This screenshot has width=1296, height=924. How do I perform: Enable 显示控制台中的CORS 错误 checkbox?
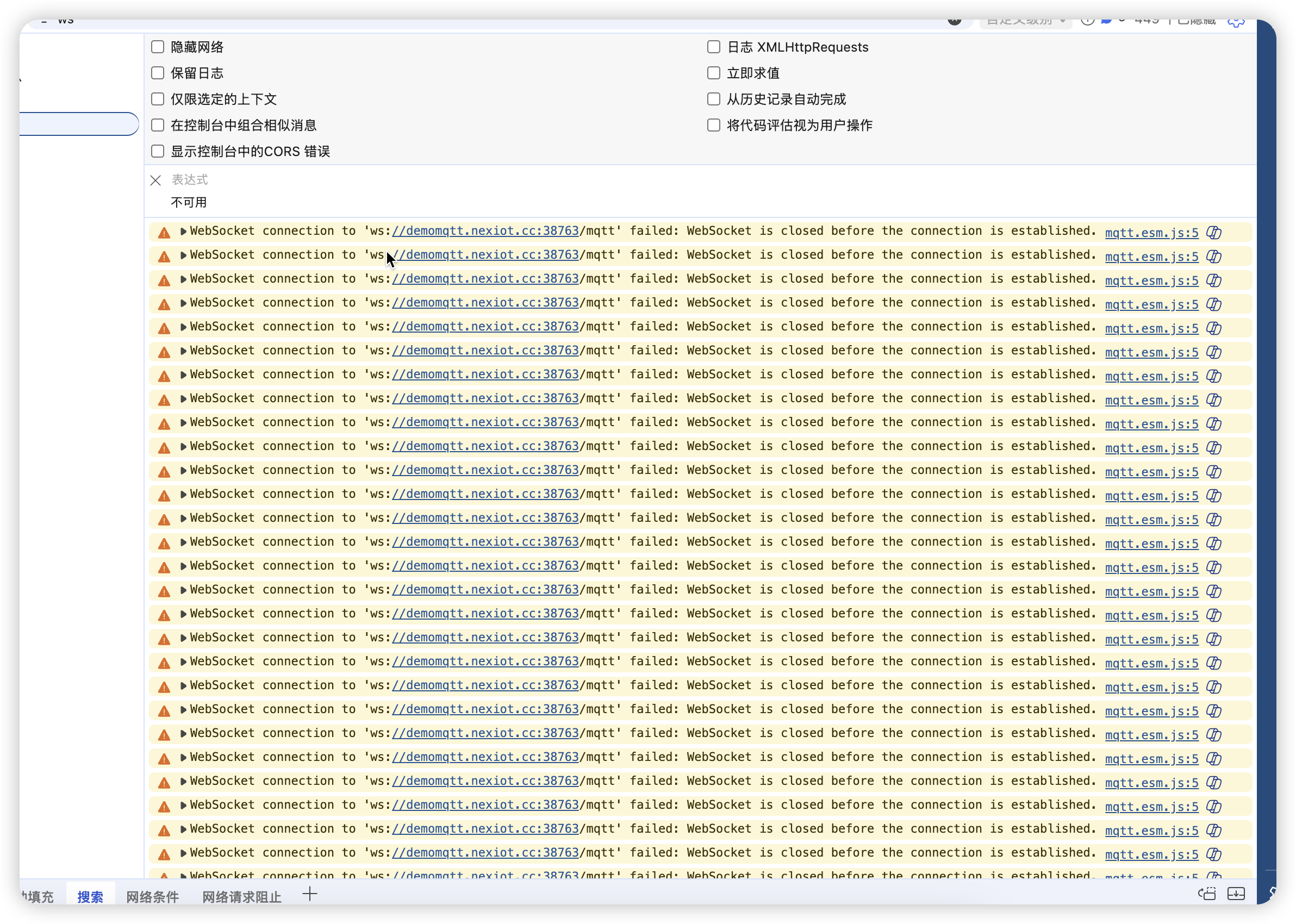(x=158, y=151)
